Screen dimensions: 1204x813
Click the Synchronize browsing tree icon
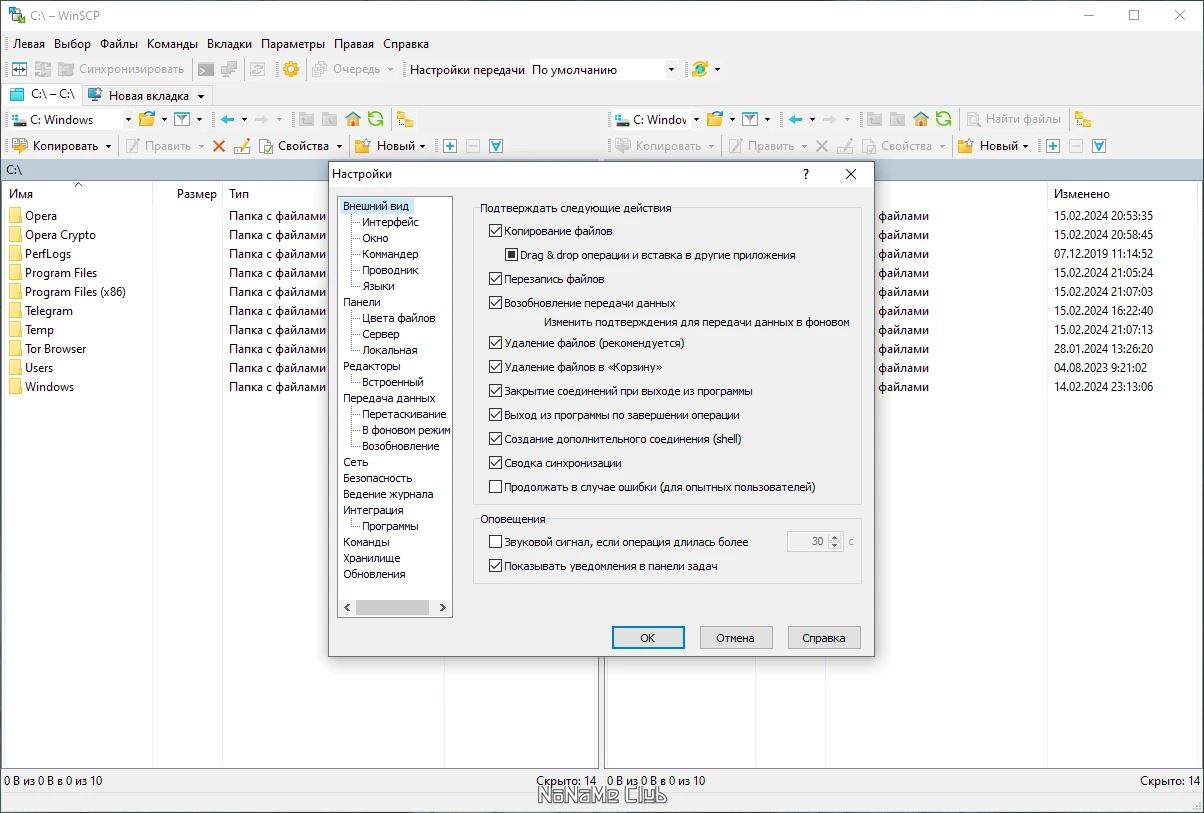coord(405,119)
